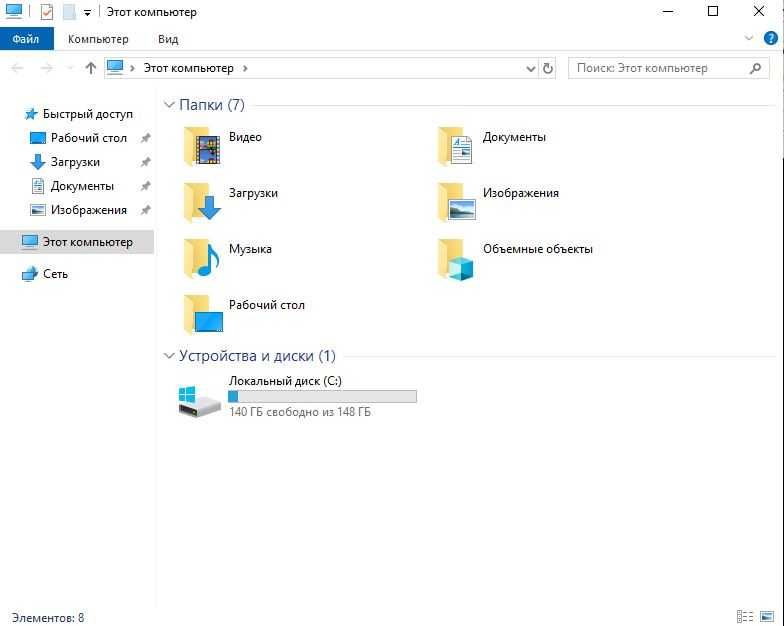Viewport: 784px width, 626px height.
Task: Click the Back navigation arrow
Action: point(17,68)
